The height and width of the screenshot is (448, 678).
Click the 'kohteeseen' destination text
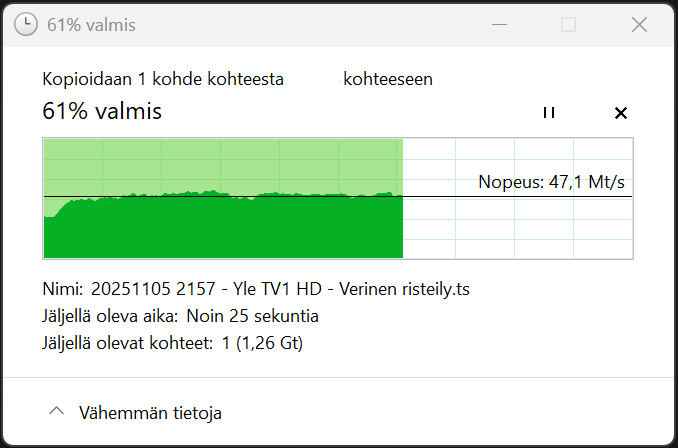pos(388,79)
